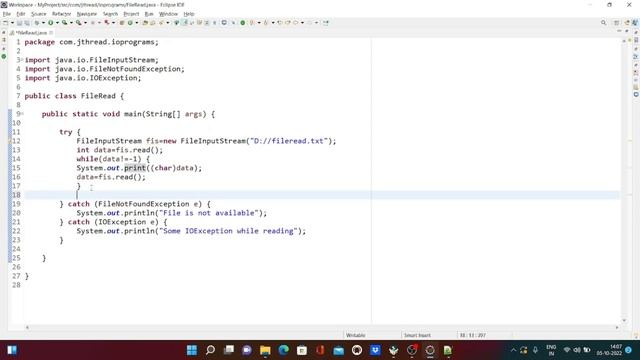The image size is (640, 360).
Task: Switch to the Java perspective icon
Action: pos(635,23)
